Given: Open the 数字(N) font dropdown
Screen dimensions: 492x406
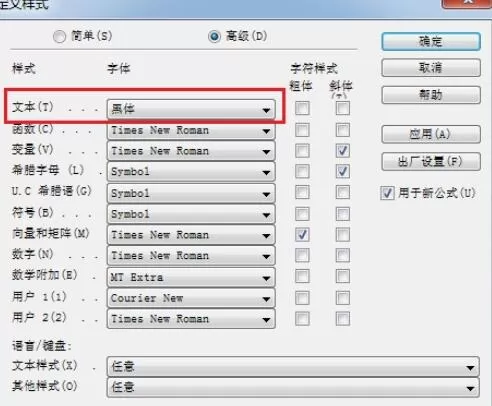Looking at the screenshot, I should pos(191,256).
